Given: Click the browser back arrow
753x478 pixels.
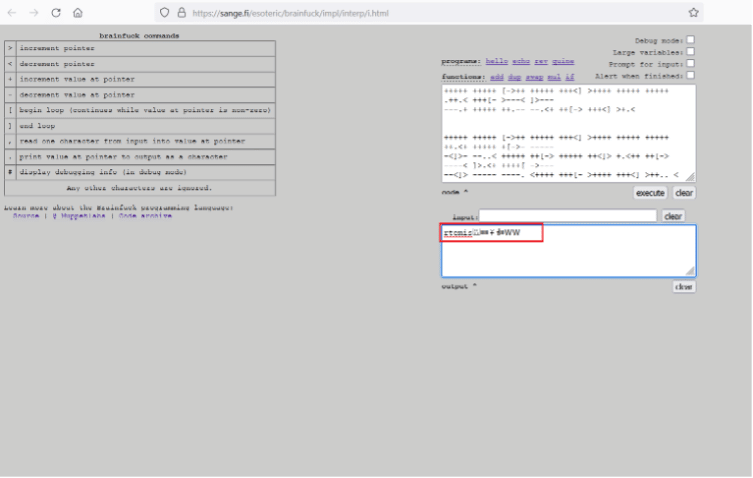Looking at the screenshot, I should tap(13, 13).
